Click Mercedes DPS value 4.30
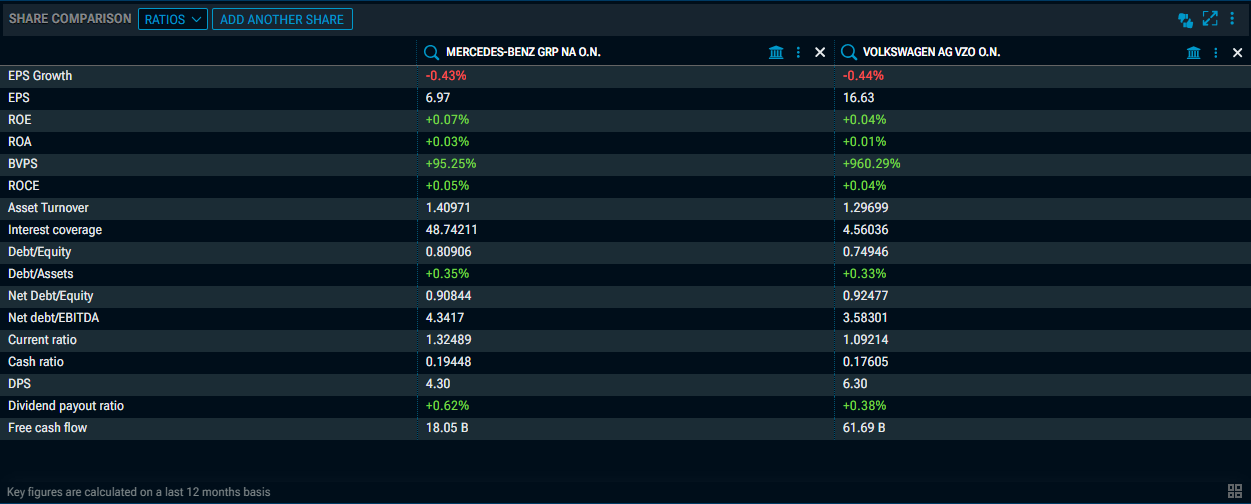Viewport: 1251px width, 504px height. point(438,384)
